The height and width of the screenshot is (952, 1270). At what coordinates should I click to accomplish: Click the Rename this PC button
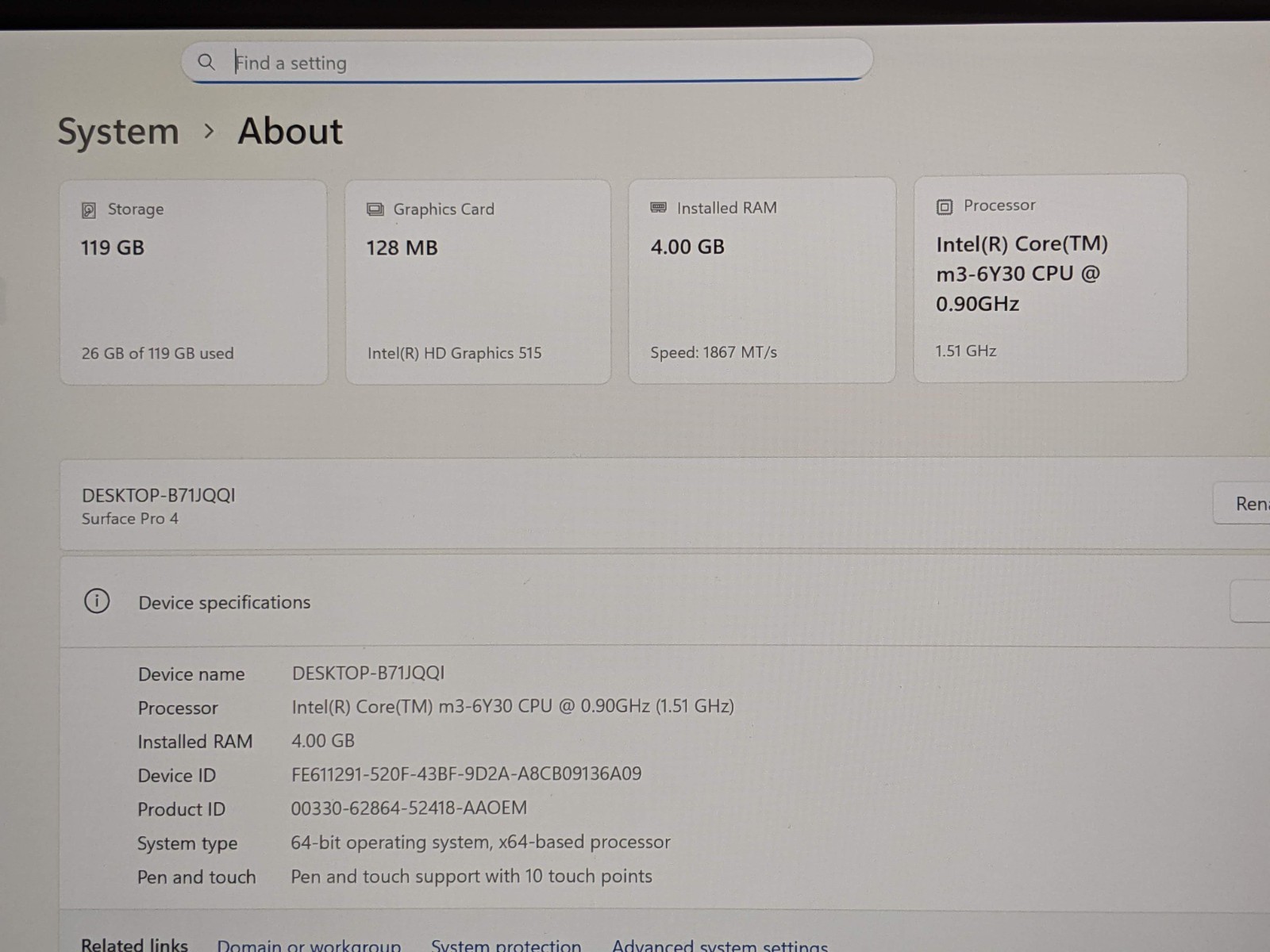pyautogui.click(x=1242, y=503)
